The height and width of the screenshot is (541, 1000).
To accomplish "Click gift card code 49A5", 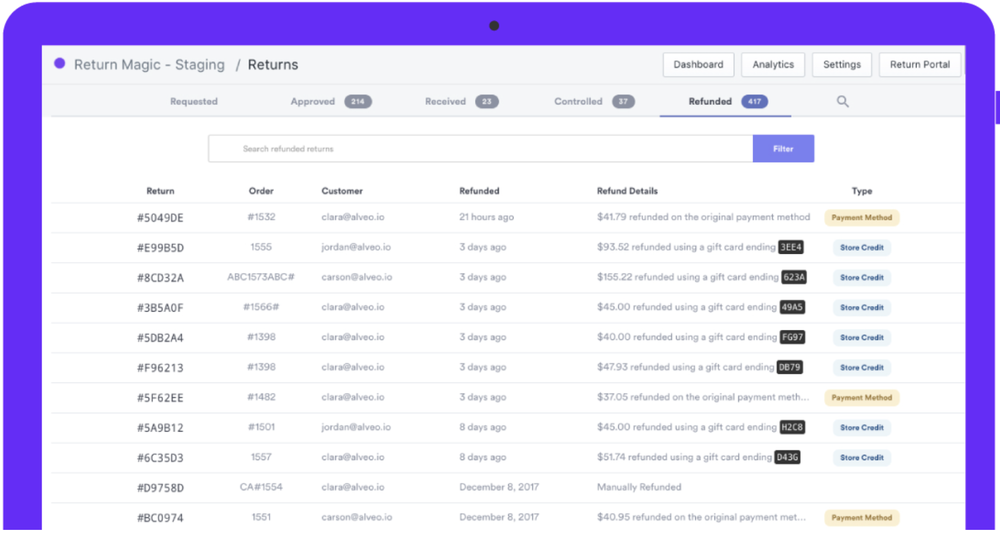I will 792,307.
